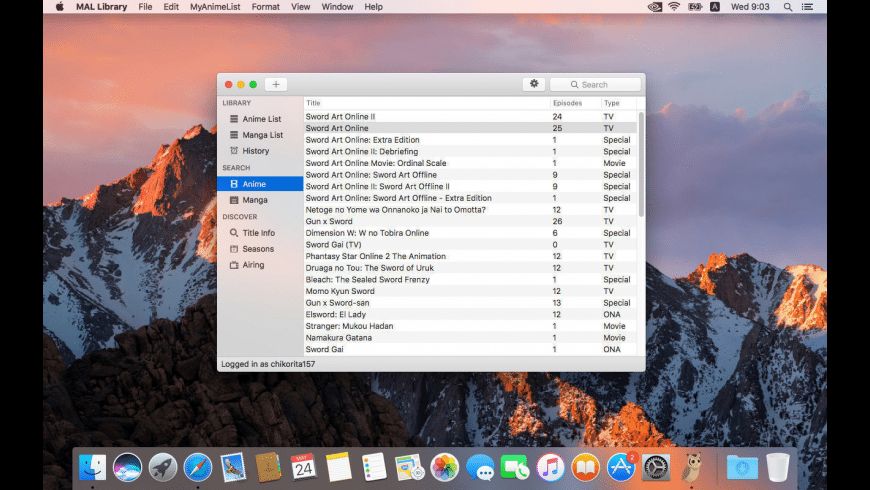The image size is (870, 490).
Task: Click the results list vertical scrollbar
Action: point(641,165)
